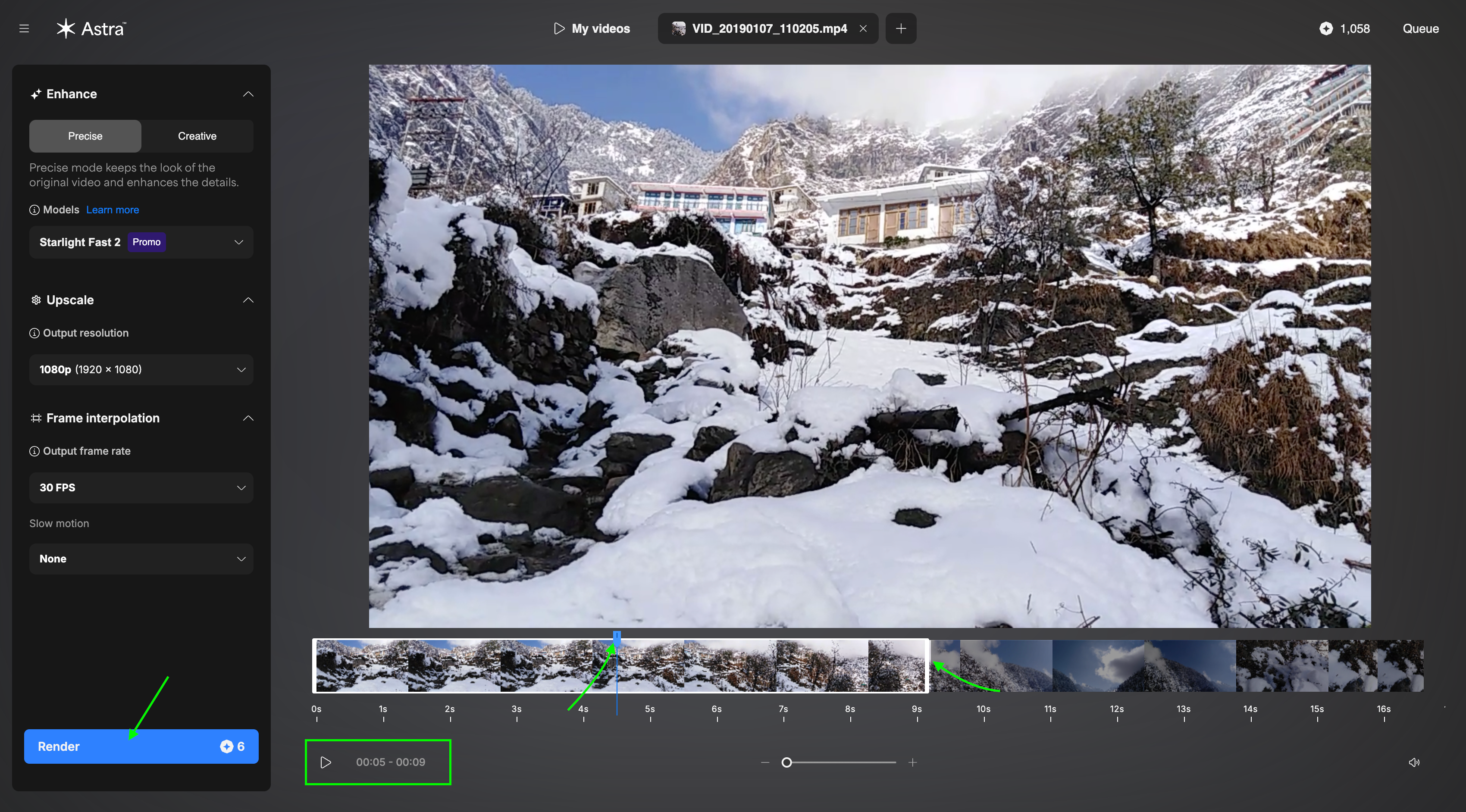Switch to Creative enhancement mode
This screenshot has height=812, width=1466.
pyautogui.click(x=197, y=136)
